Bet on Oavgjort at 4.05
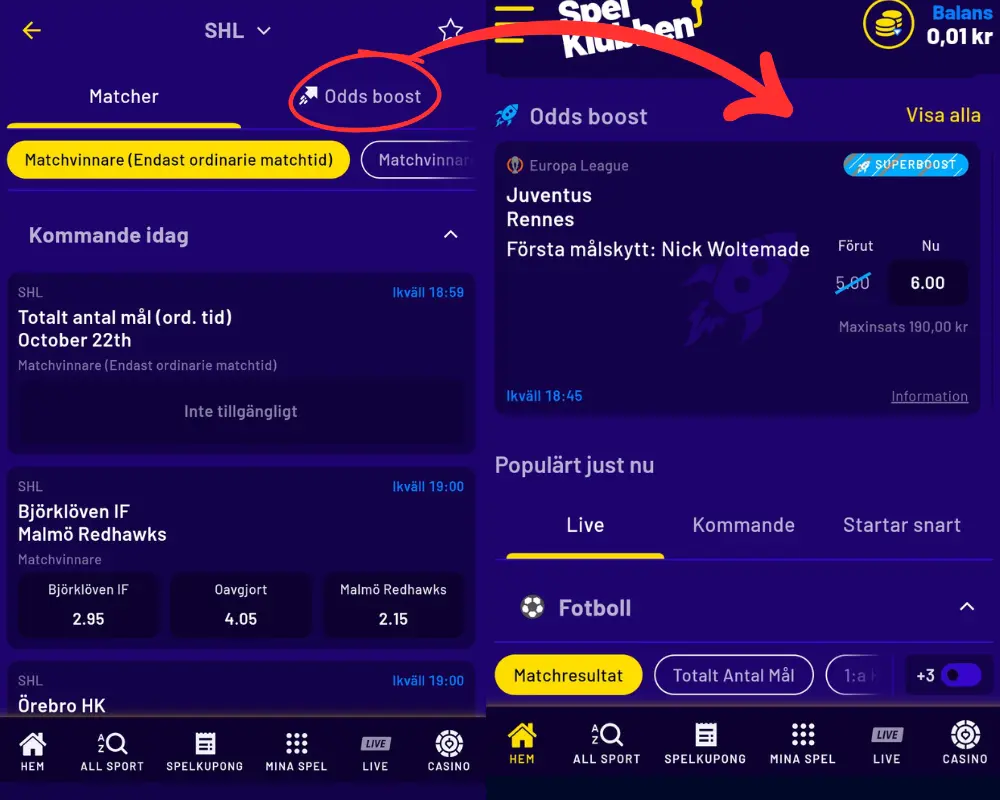1000x800 pixels. tap(241, 605)
